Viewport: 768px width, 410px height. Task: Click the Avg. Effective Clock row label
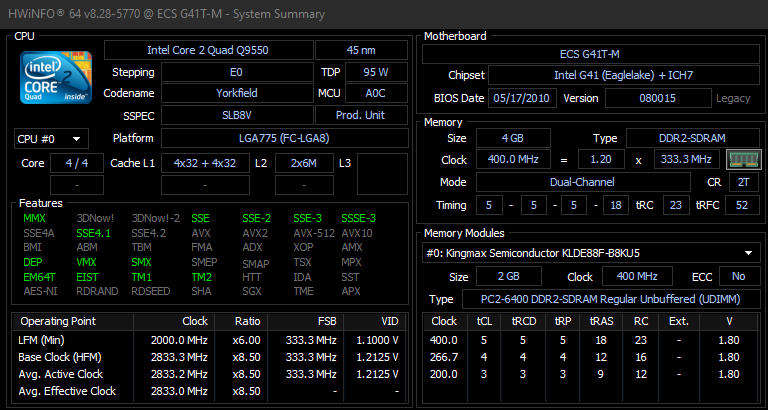tap(67, 391)
